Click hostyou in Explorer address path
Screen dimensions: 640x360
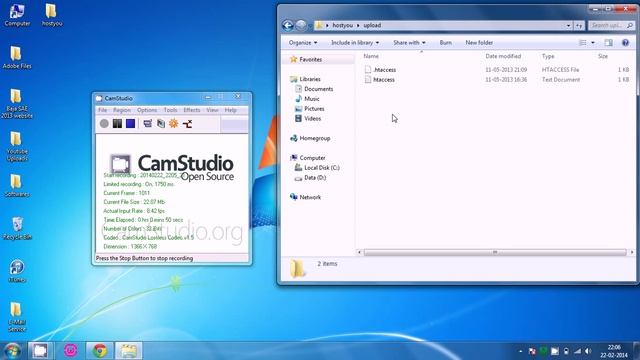pyautogui.click(x=342, y=25)
